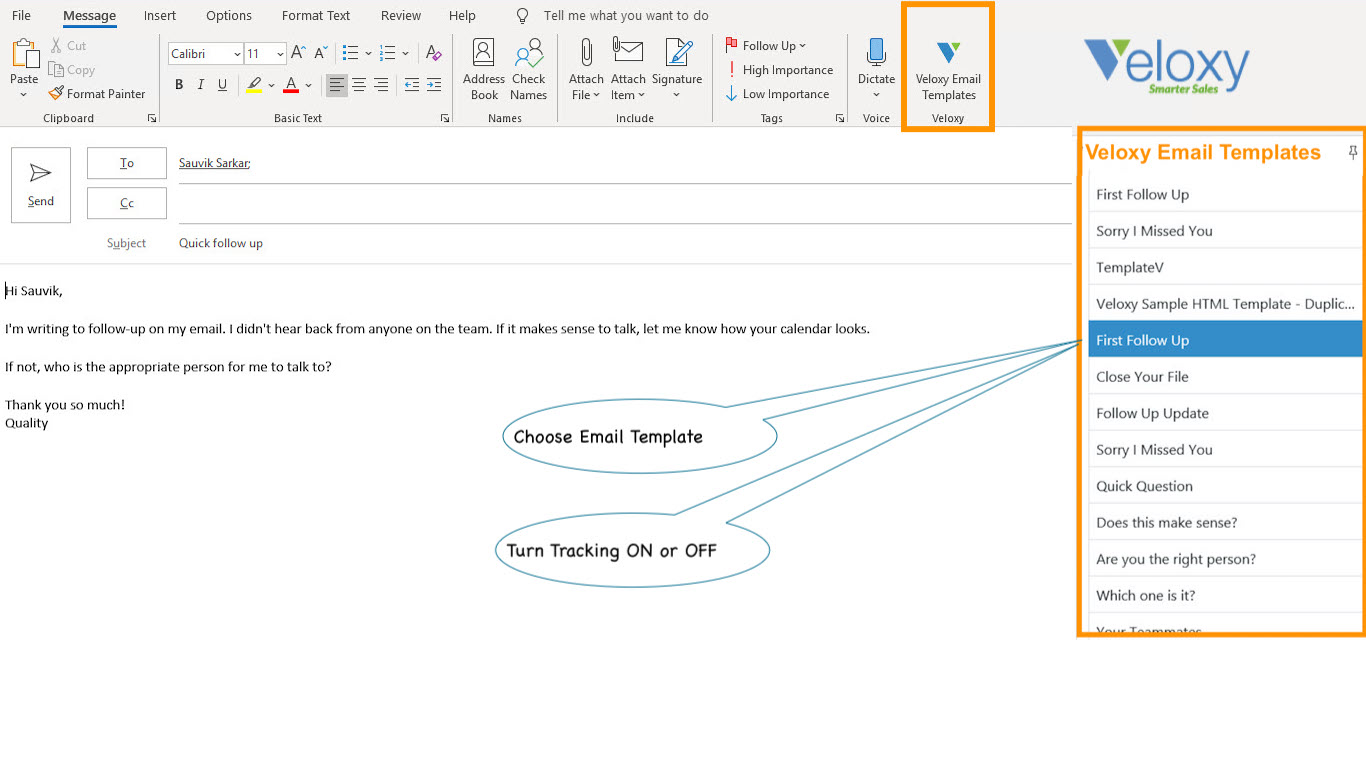This screenshot has width=1366, height=768.
Task: Increase the paragraph indent
Action: 434,85
